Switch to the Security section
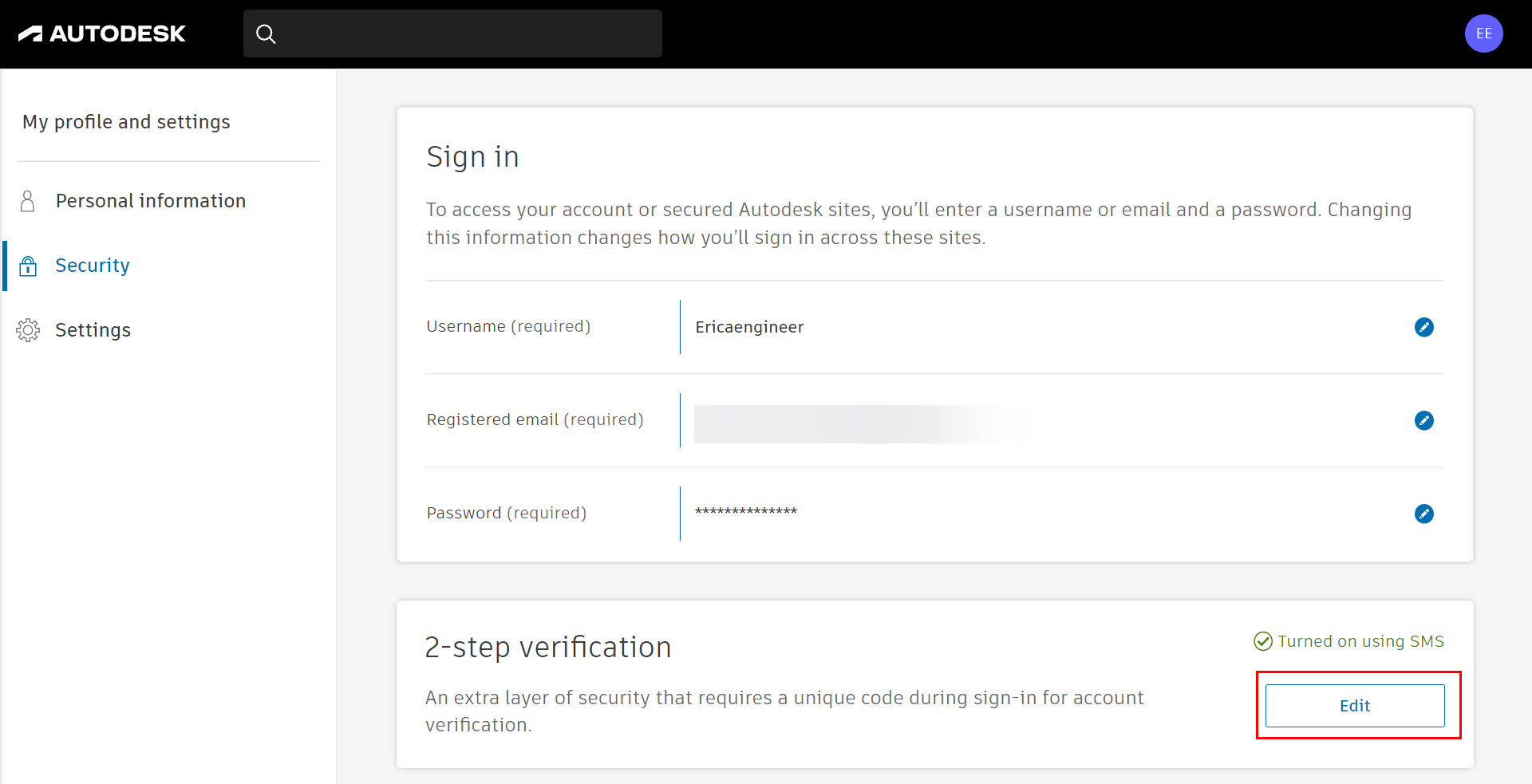The width and height of the screenshot is (1532, 784). point(92,266)
